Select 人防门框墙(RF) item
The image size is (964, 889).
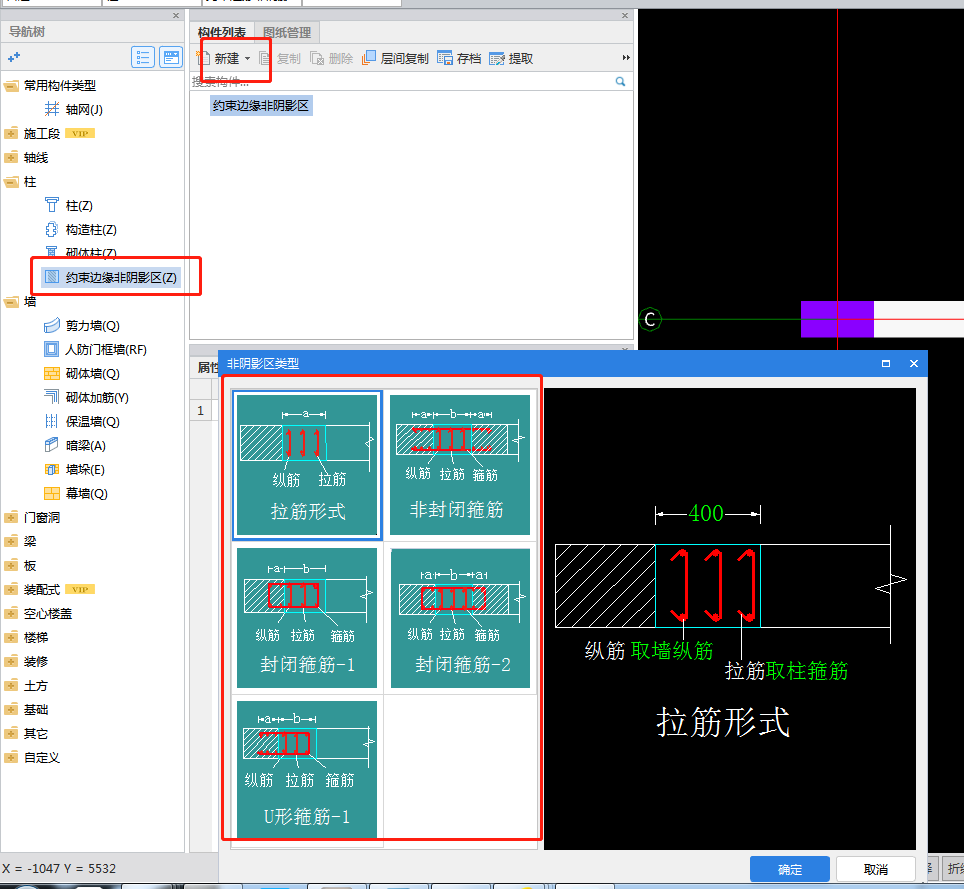(x=95, y=349)
